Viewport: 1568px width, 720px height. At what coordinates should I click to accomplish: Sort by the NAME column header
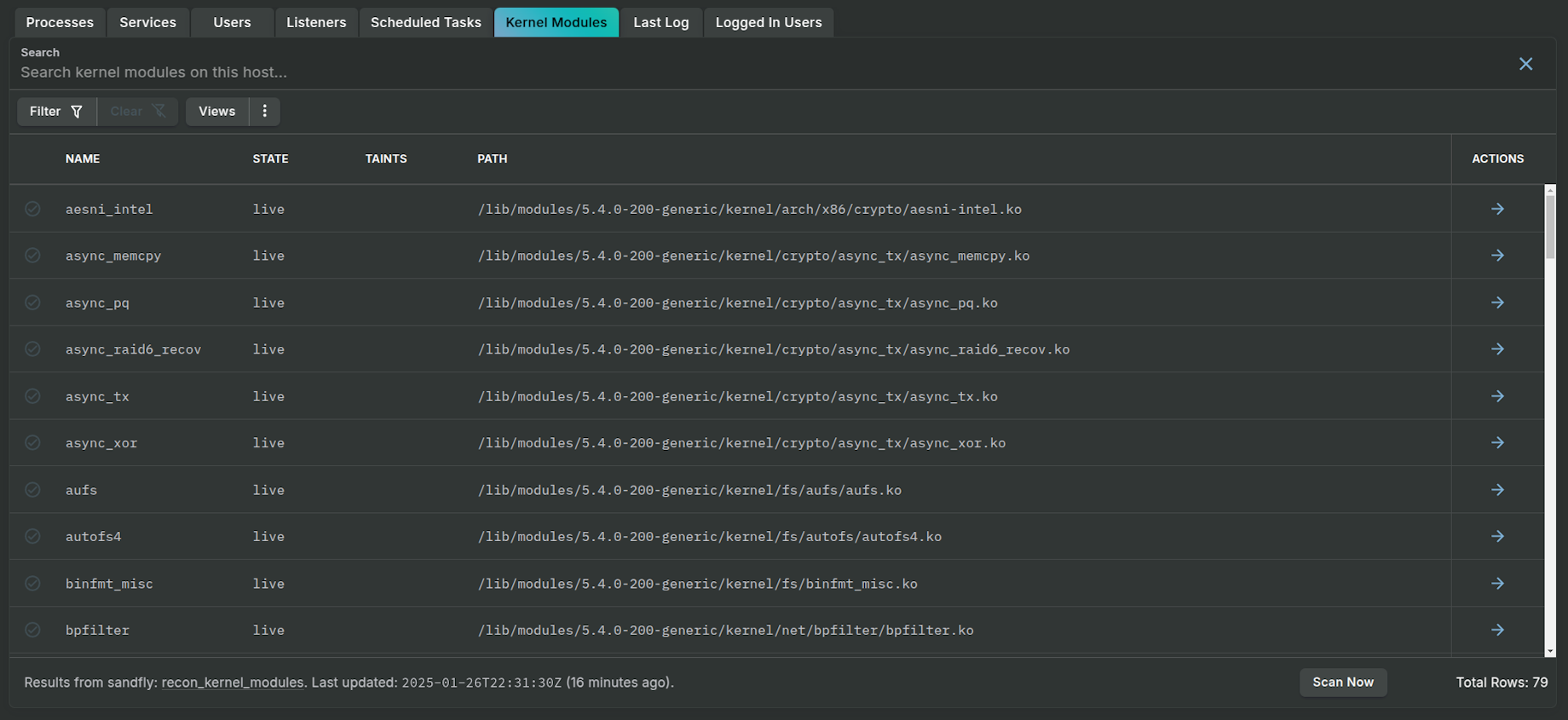83,159
